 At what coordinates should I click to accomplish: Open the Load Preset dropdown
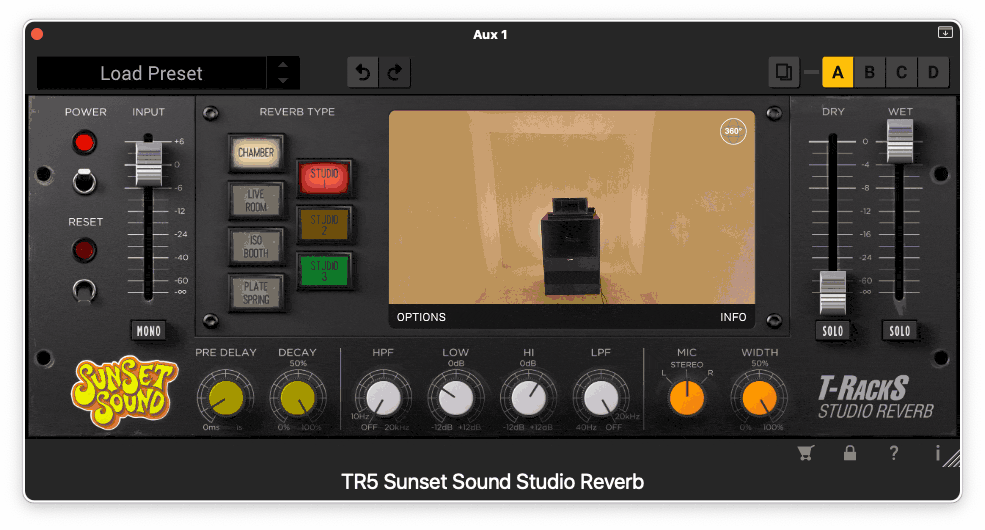[151, 73]
